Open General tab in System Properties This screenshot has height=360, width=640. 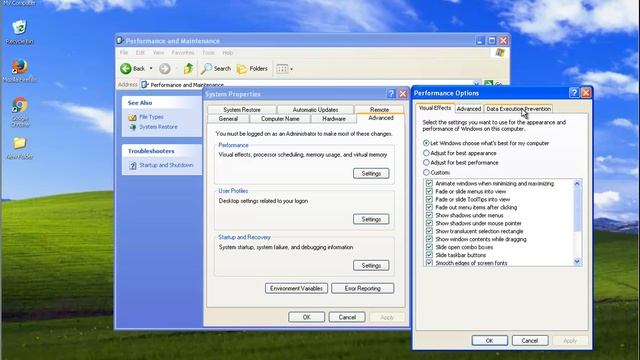click(x=228, y=119)
